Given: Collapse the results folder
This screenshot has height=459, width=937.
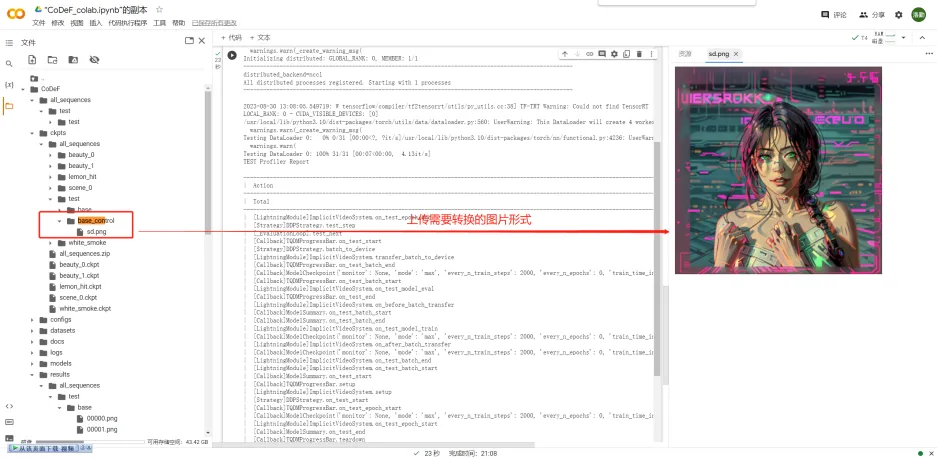Looking at the screenshot, I should (x=33, y=375).
